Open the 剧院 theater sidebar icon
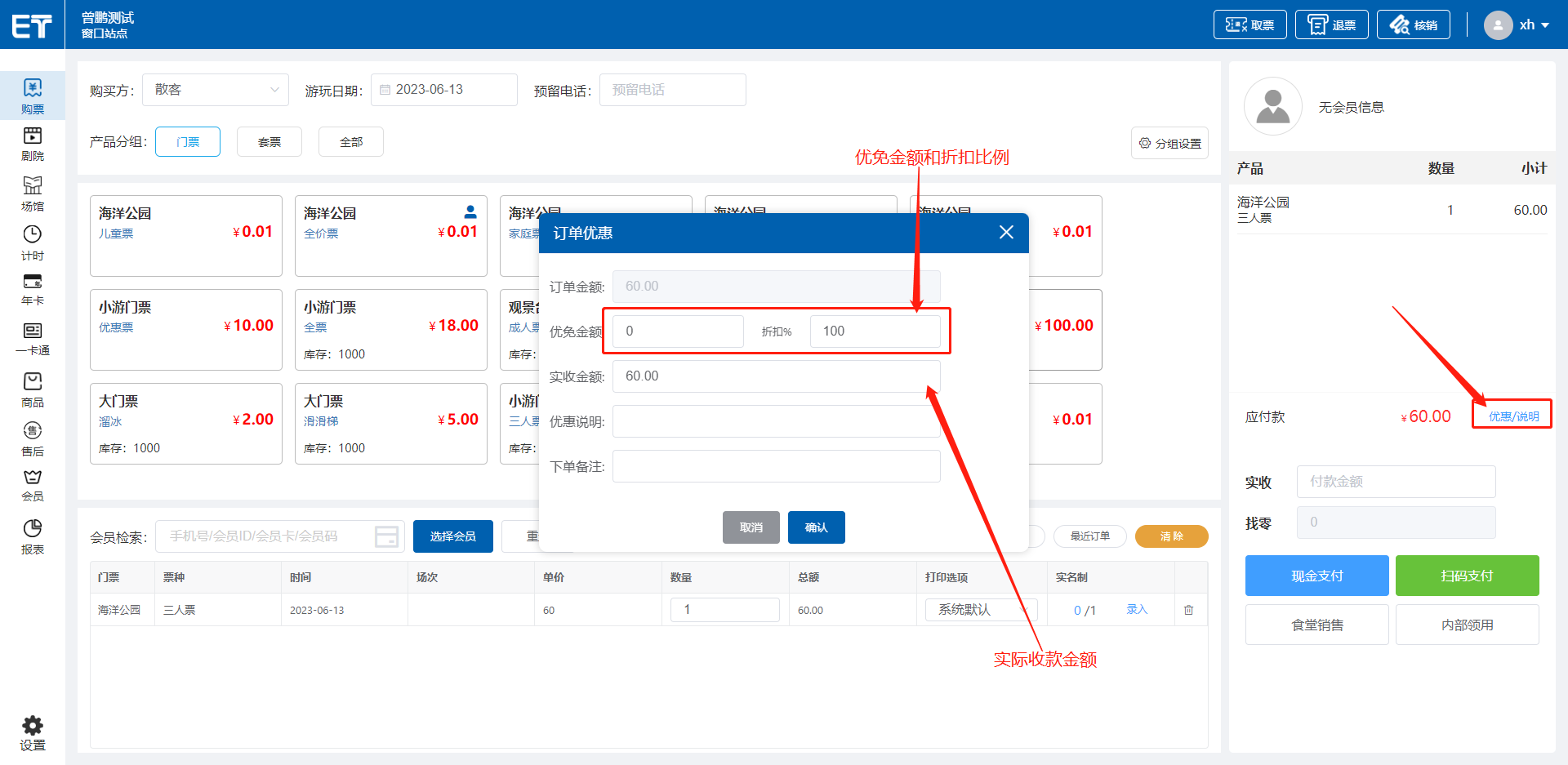Screen dimensions: 1568x765 tap(32, 144)
